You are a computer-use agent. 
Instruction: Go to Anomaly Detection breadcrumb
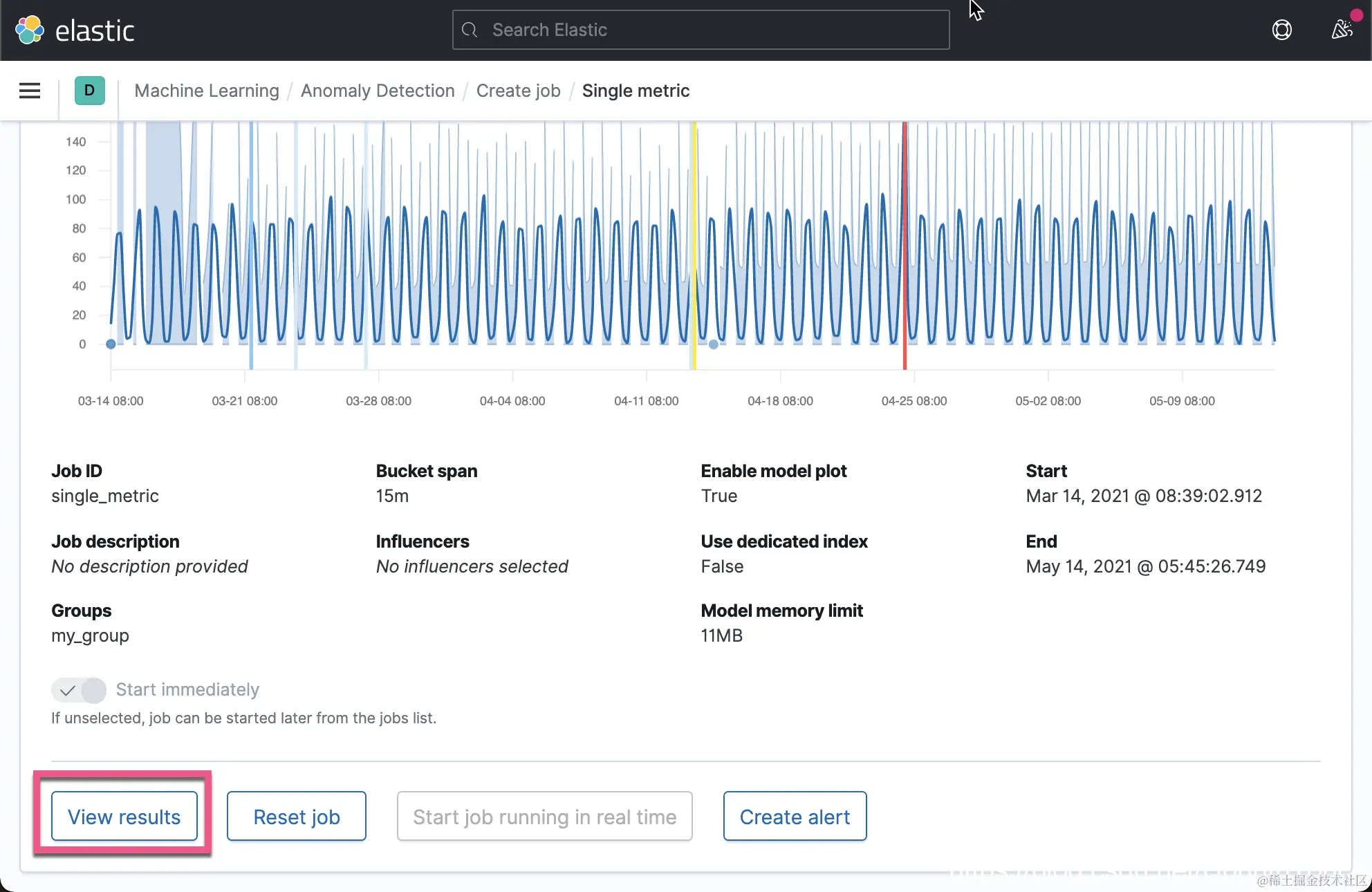click(378, 91)
